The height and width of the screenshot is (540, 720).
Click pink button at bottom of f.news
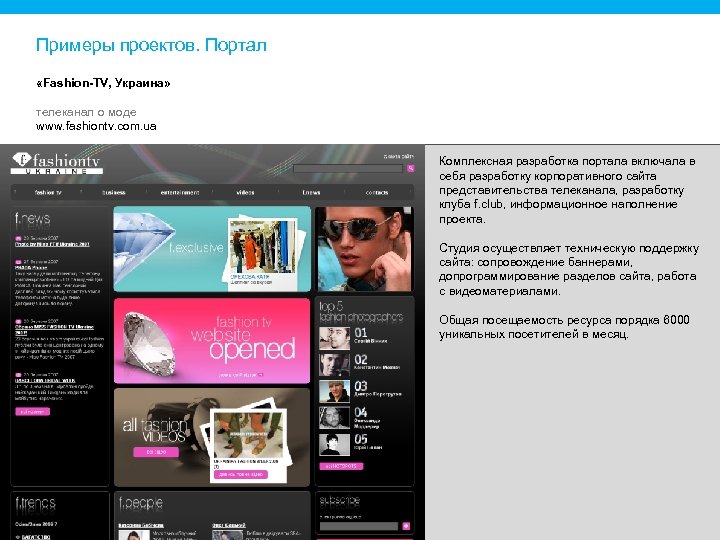[32, 411]
